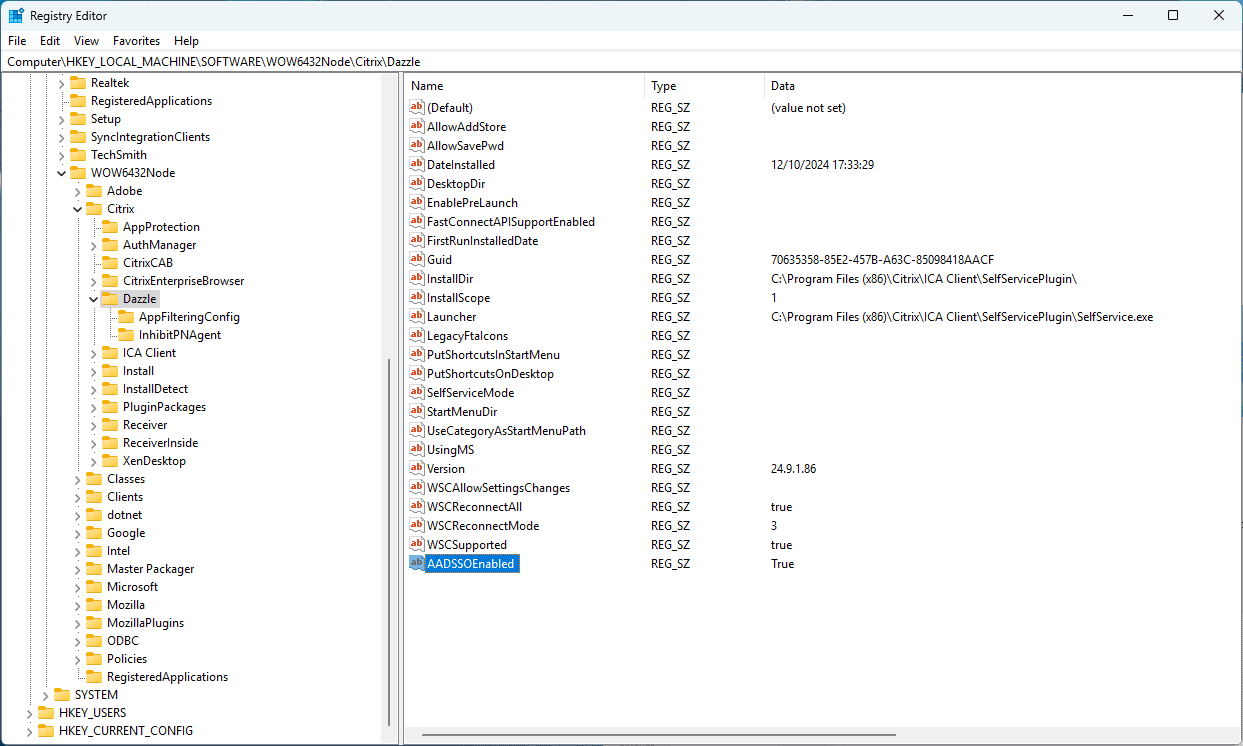Click the string icon beside WSCReconnectMode

point(417,526)
